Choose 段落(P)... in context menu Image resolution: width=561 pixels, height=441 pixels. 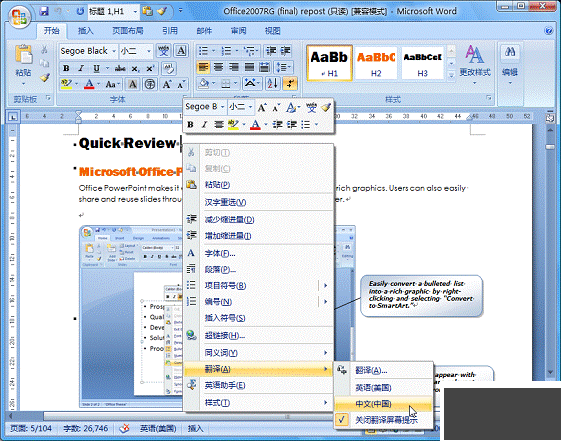point(258,270)
